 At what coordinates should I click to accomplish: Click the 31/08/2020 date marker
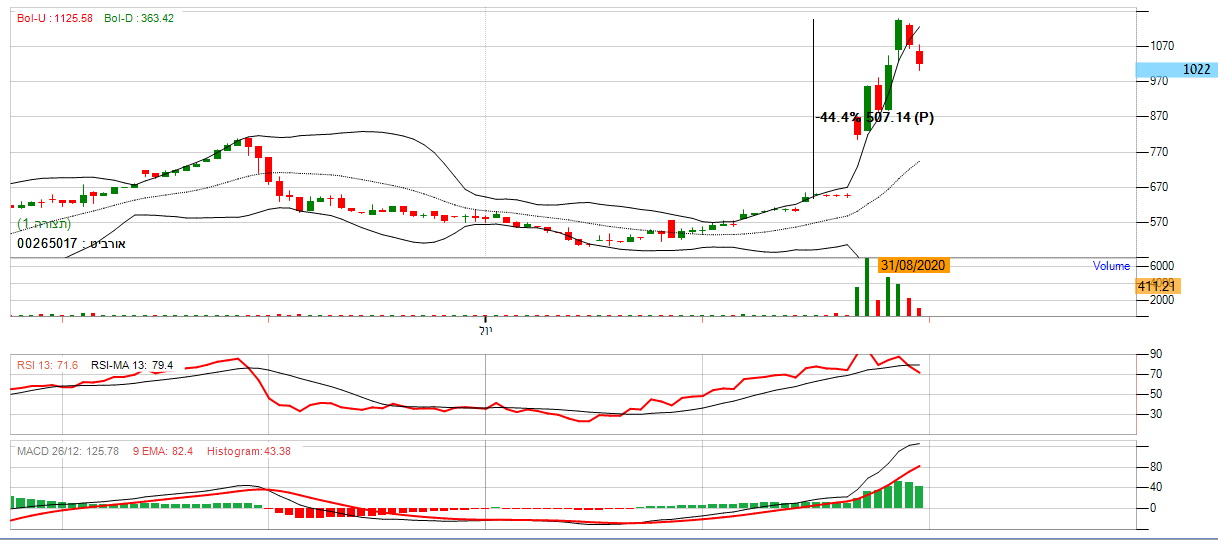(x=913, y=266)
